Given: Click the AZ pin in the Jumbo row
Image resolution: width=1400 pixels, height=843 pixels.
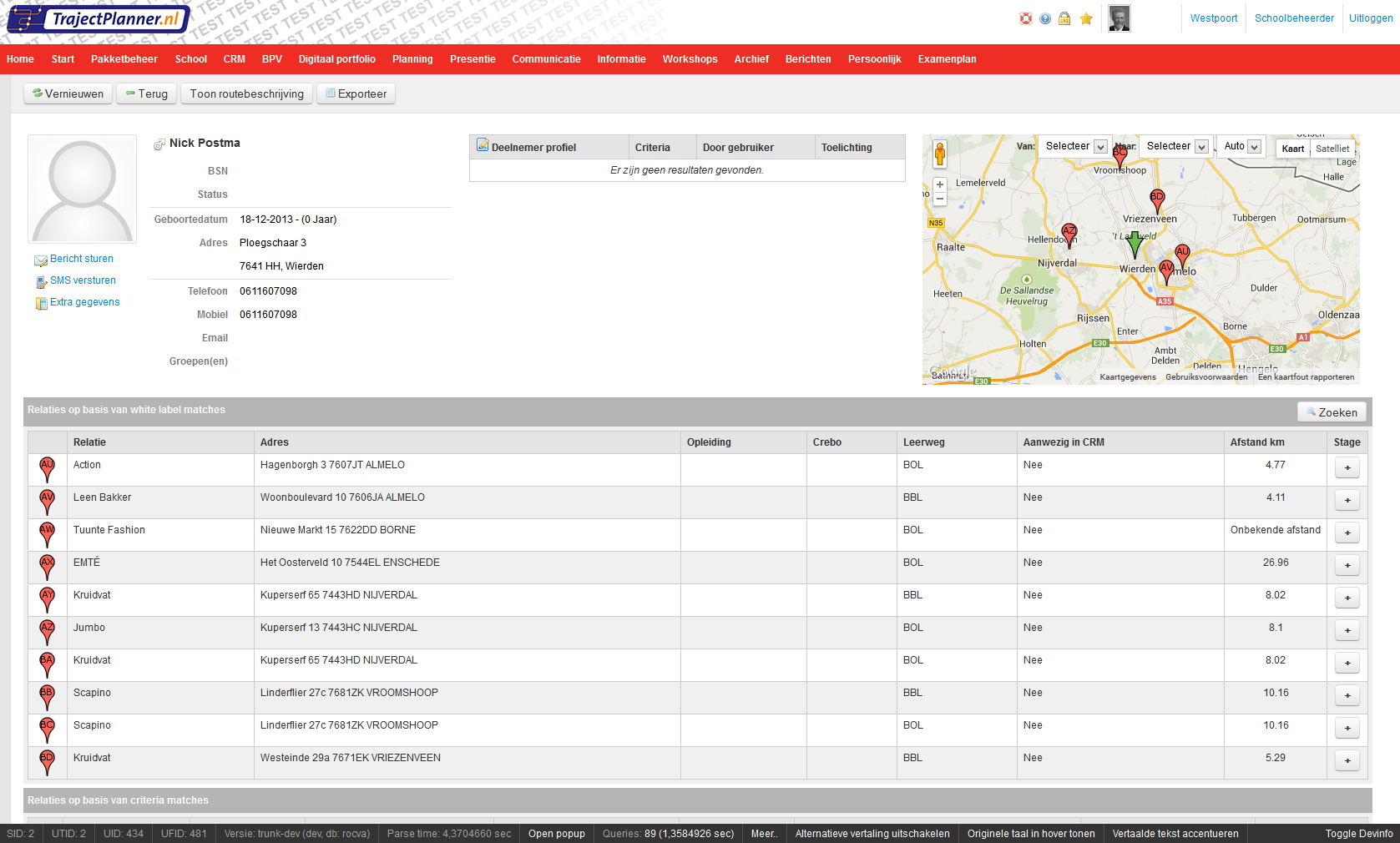Looking at the screenshot, I should pyautogui.click(x=47, y=633).
